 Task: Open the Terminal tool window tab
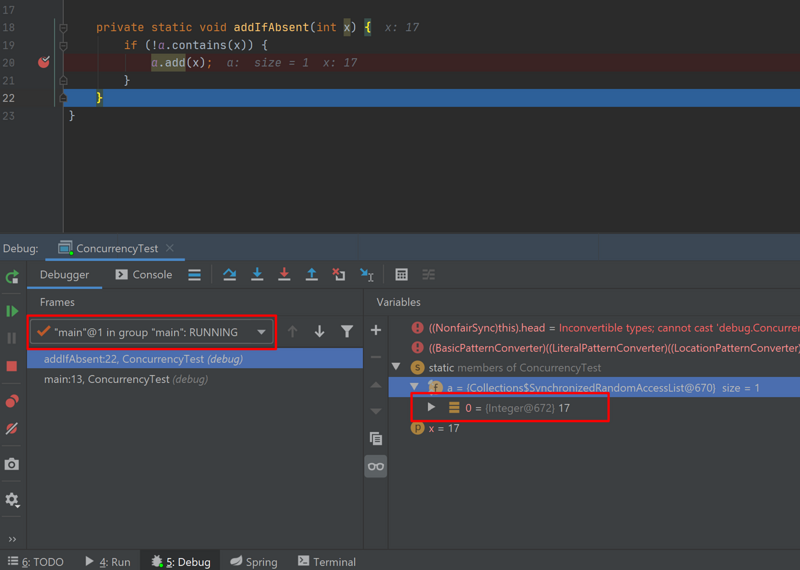pyautogui.click(x=326, y=562)
